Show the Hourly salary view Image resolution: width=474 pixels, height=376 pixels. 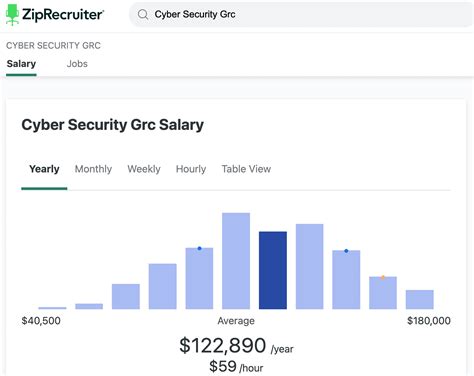191,169
